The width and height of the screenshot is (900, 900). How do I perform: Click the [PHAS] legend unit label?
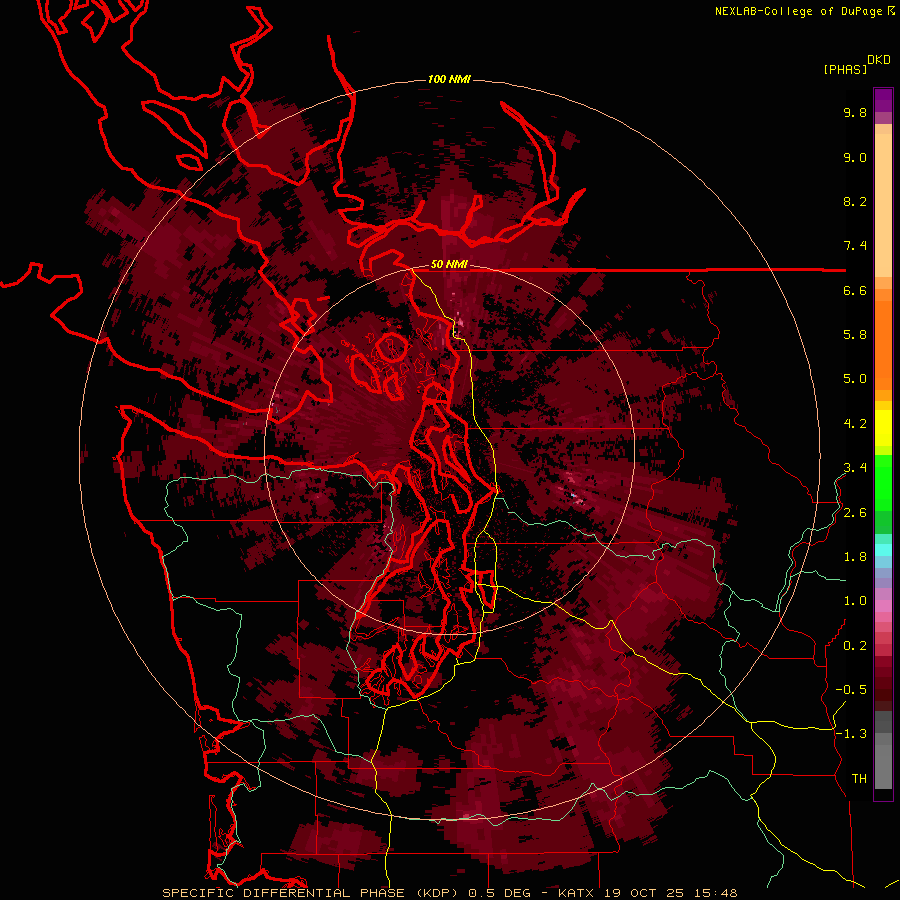[x=845, y=69]
